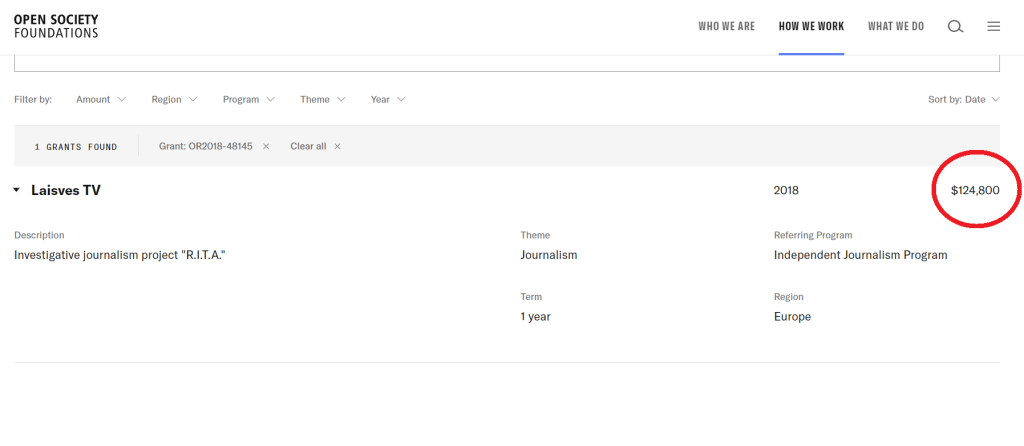
Task: Click Independent Journalism Program text
Action: (x=860, y=255)
